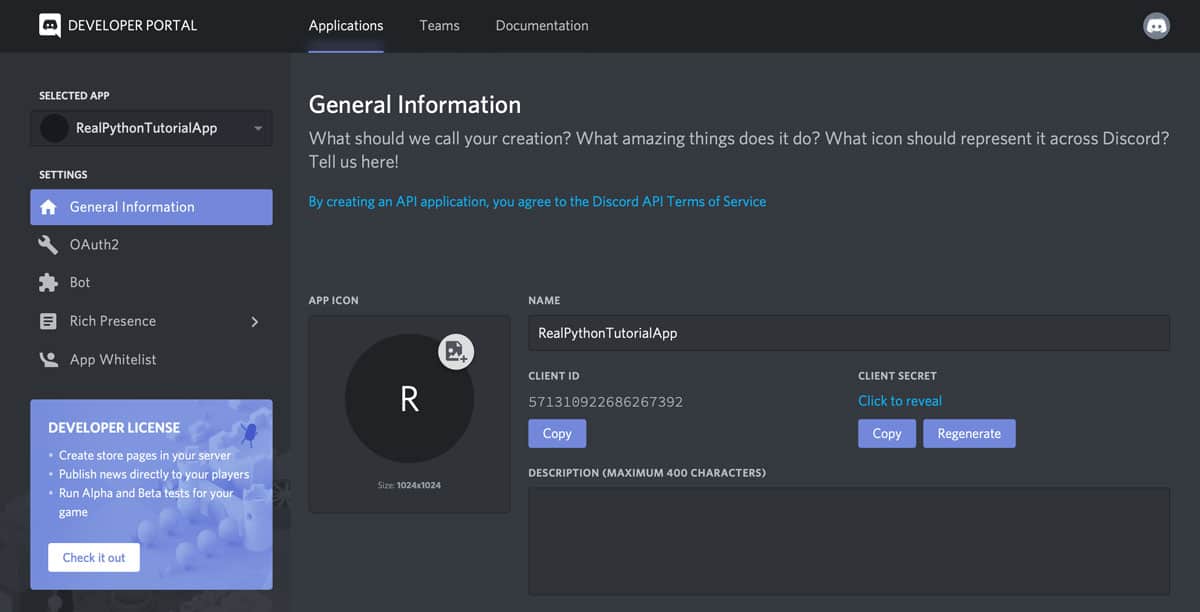Viewport: 1200px width, 612px height.
Task: Open the selected app dropdown arrow
Action: [x=258, y=128]
